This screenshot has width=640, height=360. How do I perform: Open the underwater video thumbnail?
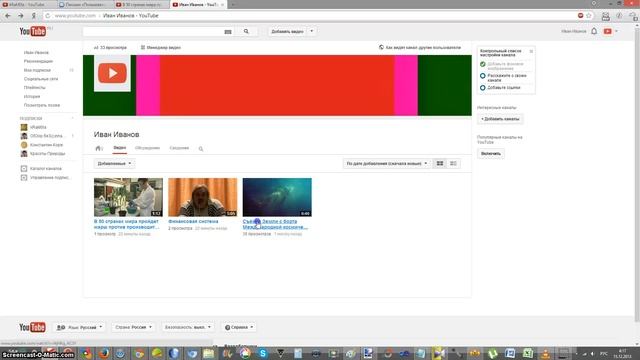pyautogui.click(x=277, y=197)
